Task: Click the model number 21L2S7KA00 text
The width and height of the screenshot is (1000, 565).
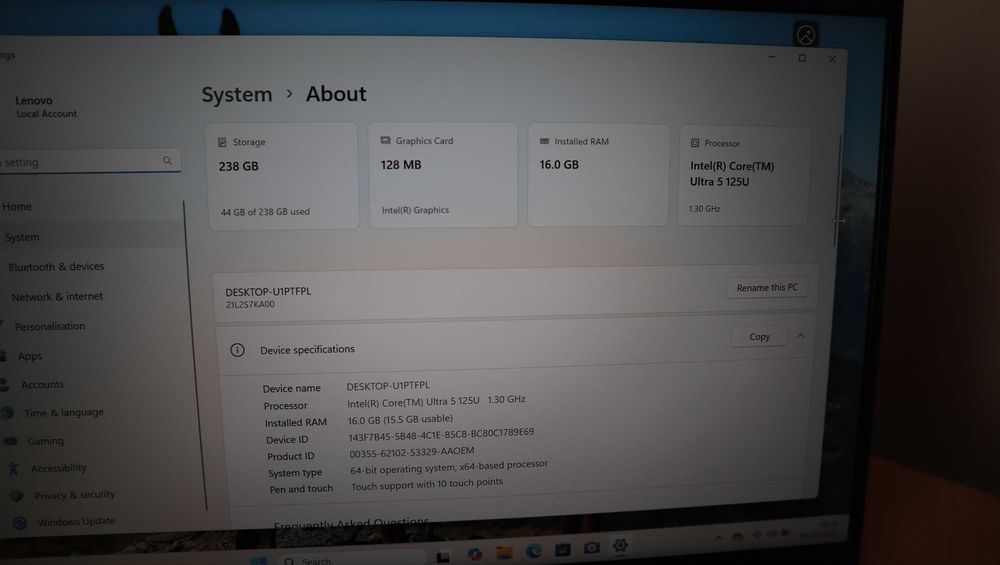Action: [250, 305]
